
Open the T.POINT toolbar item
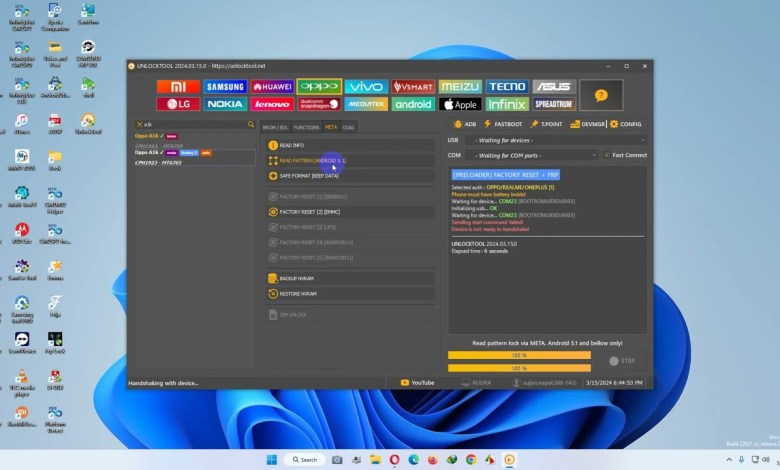pos(546,124)
